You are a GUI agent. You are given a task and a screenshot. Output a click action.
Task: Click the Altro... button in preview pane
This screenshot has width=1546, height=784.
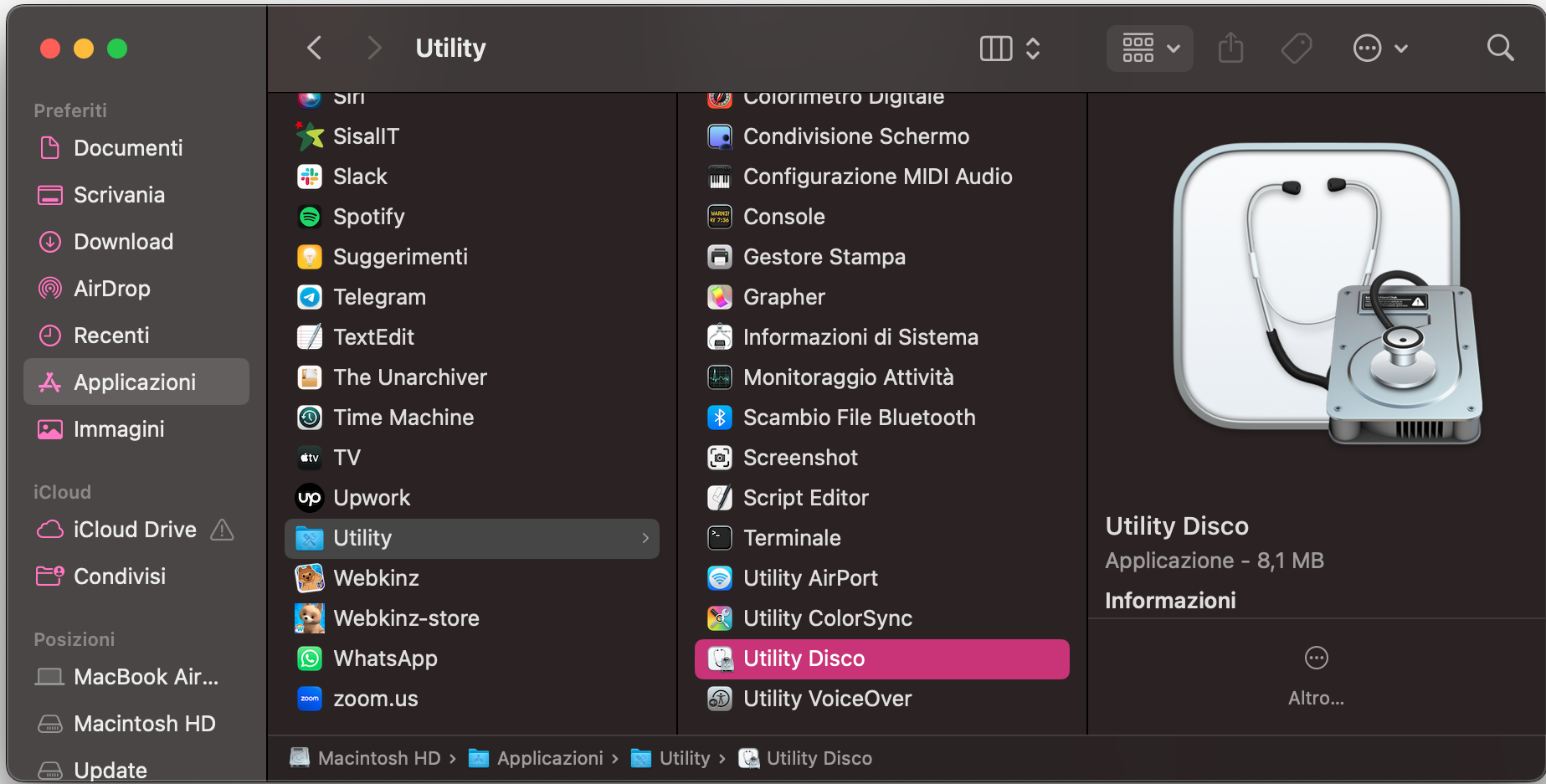pos(1316,675)
